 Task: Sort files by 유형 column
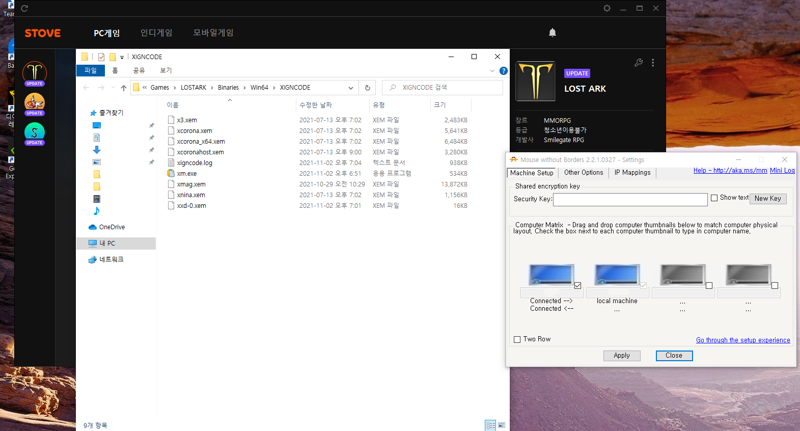click(379, 105)
